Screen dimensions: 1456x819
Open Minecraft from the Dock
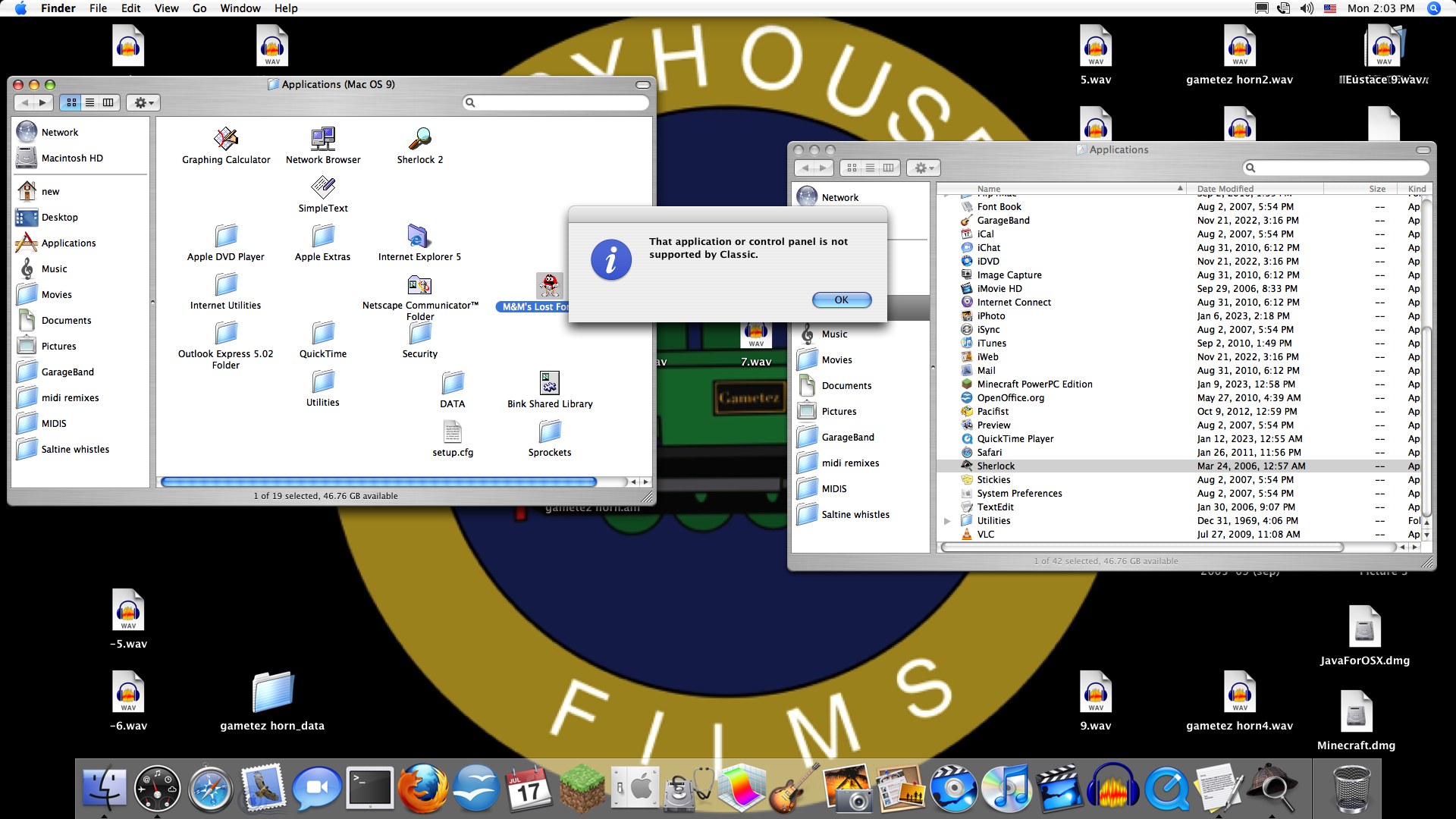pyautogui.click(x=582, y=789)
